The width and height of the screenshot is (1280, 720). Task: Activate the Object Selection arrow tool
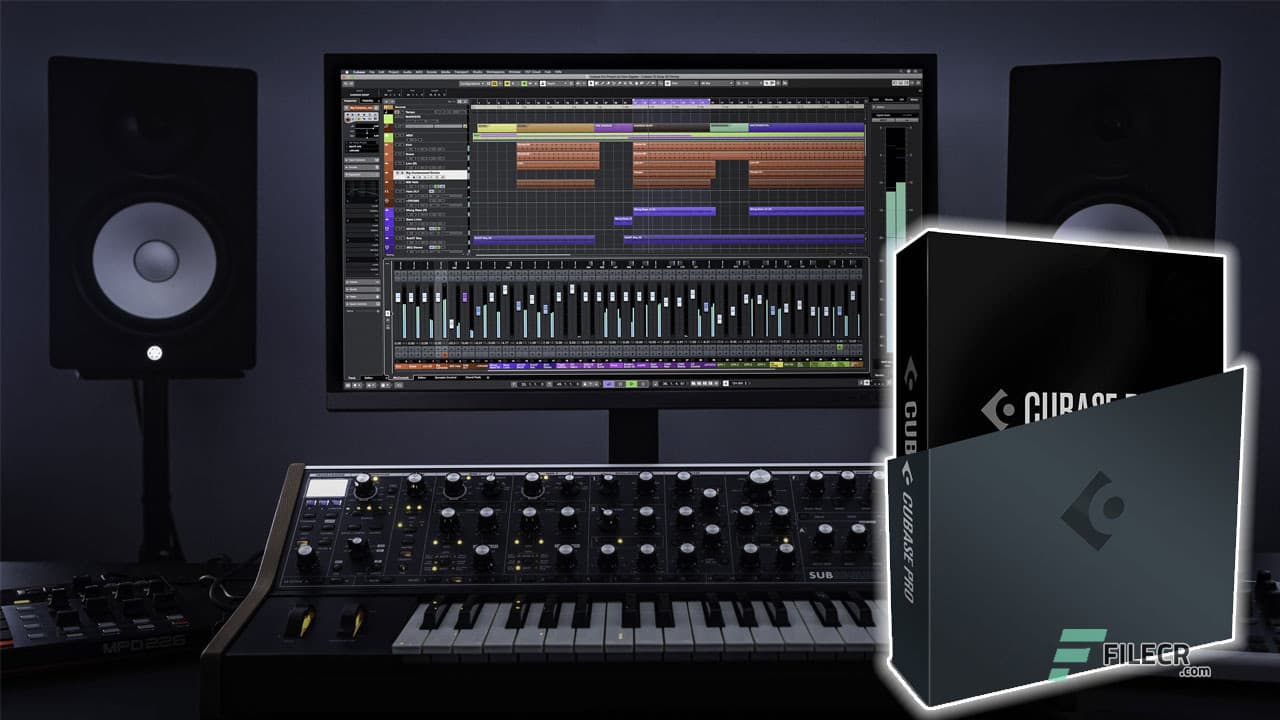point(591,86)
